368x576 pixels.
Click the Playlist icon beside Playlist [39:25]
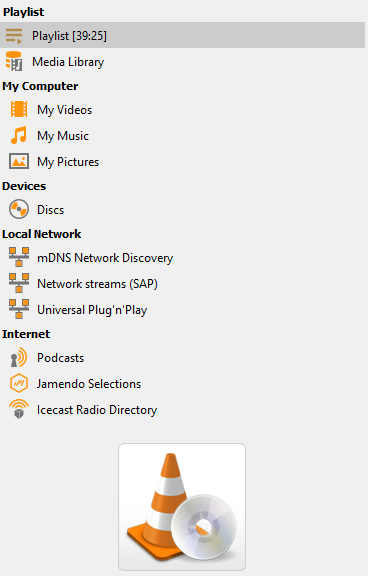[x=14, y=36]
